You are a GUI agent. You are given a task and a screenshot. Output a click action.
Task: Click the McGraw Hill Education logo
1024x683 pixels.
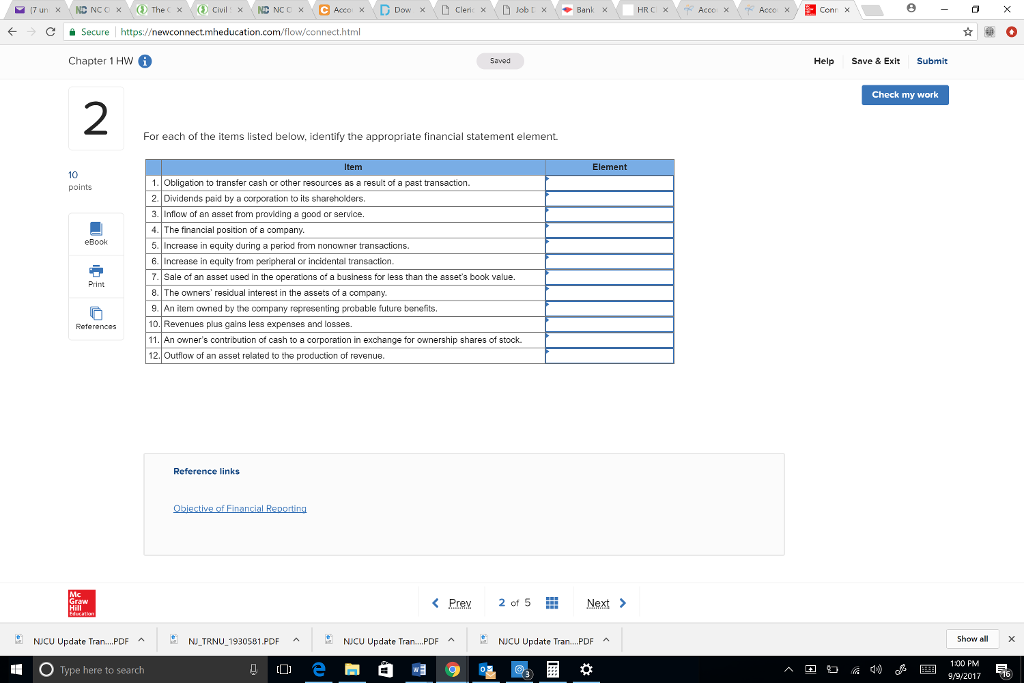point(80,602)
